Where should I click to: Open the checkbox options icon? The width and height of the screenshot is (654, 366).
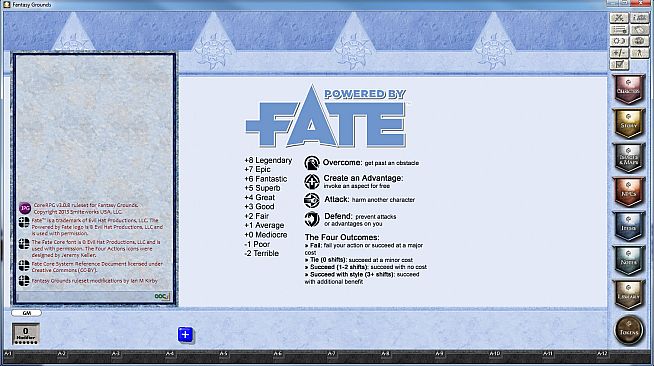coord(619,65)
